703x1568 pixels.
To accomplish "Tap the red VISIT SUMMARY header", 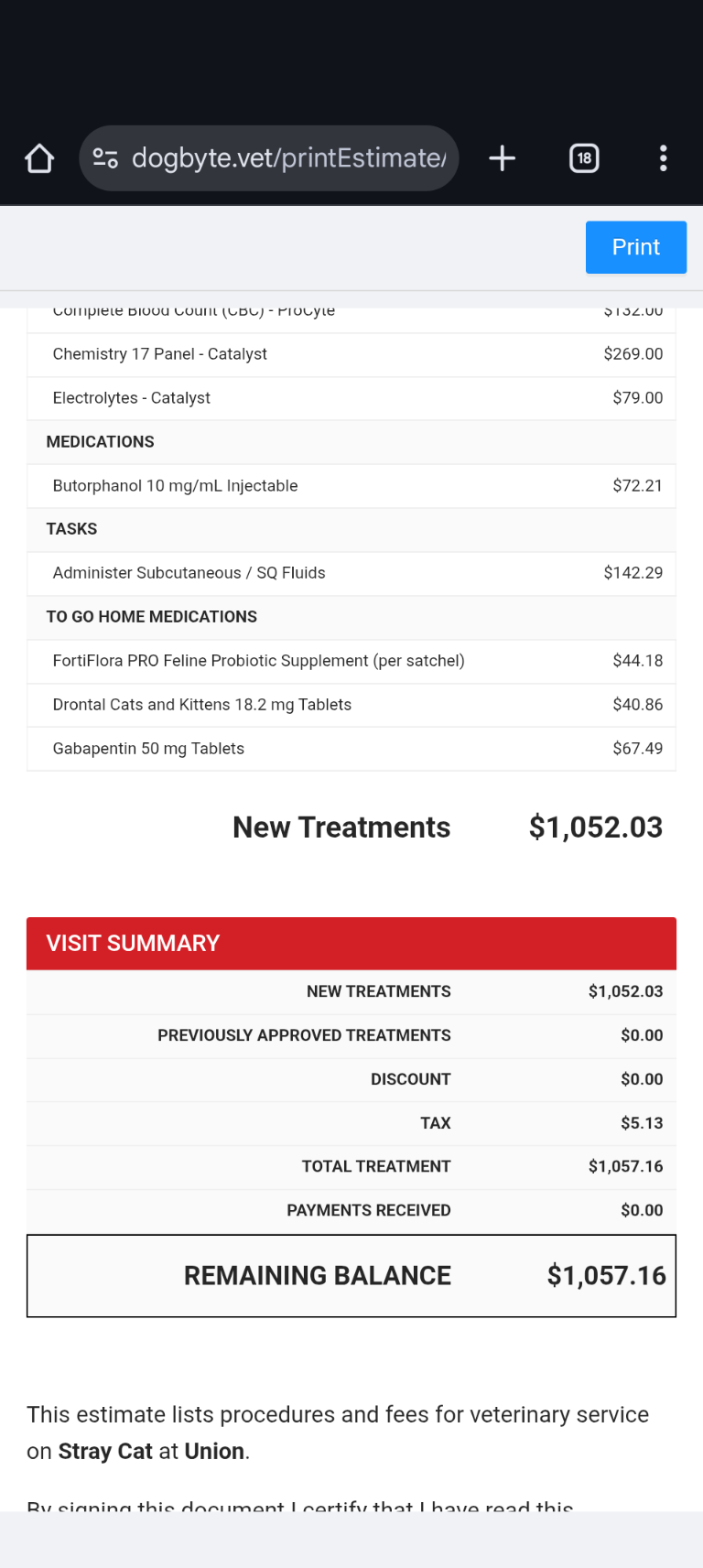I will (x=351, y=943).
